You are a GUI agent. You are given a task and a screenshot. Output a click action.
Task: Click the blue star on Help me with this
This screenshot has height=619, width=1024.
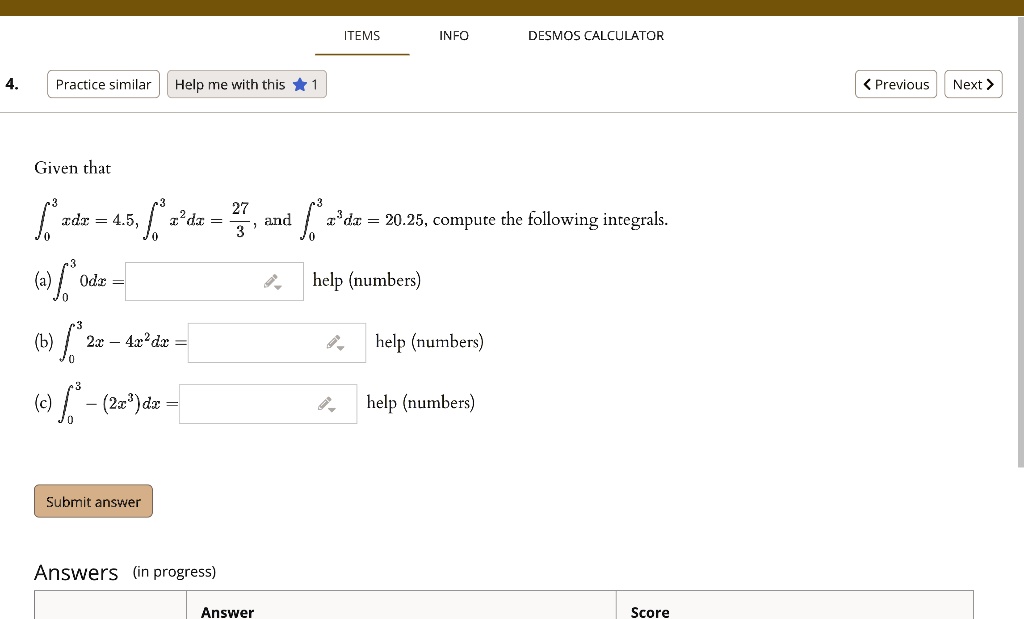click(x=299, y=84)
